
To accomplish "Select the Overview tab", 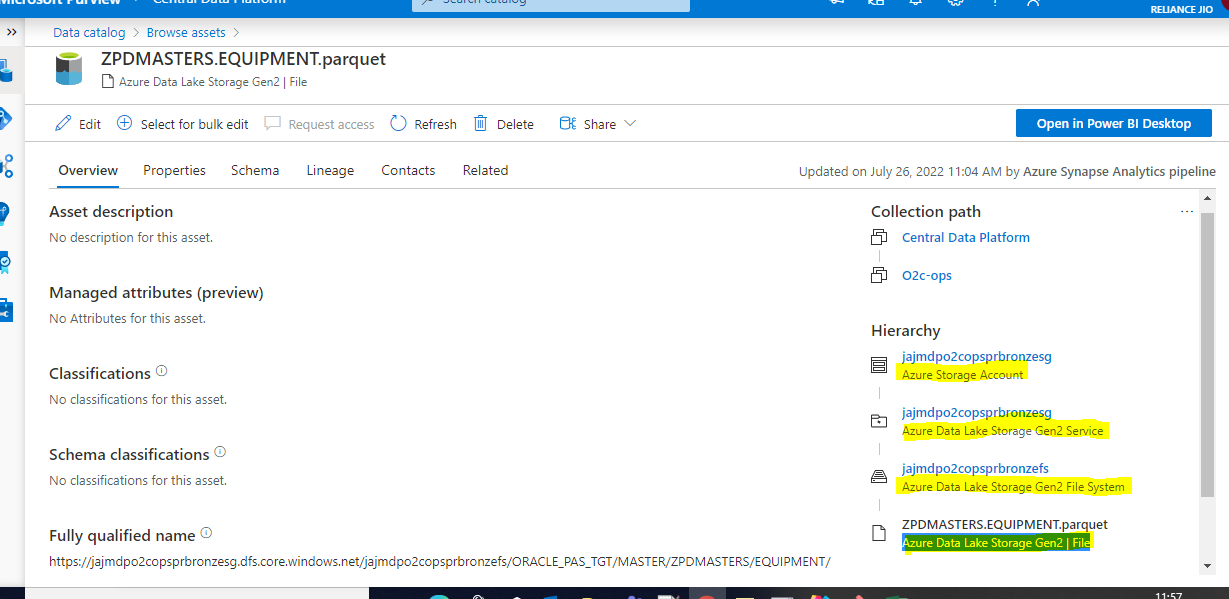I will (88, 171).
